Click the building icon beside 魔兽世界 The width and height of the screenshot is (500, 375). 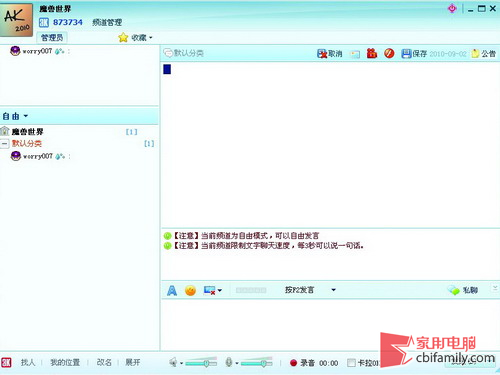click(5, 131)
